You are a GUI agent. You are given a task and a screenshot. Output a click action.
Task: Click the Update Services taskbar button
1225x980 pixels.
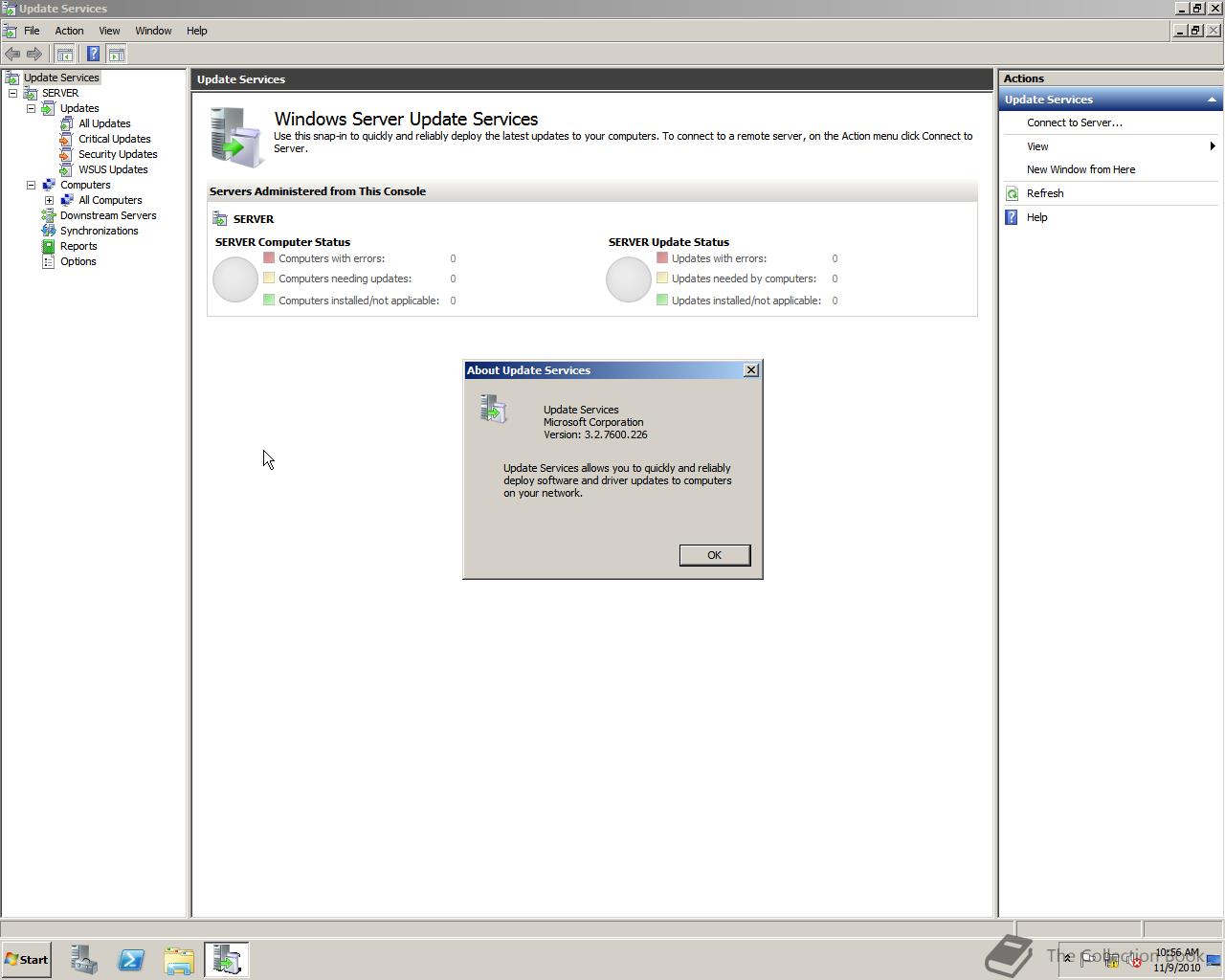coord(227,959)
